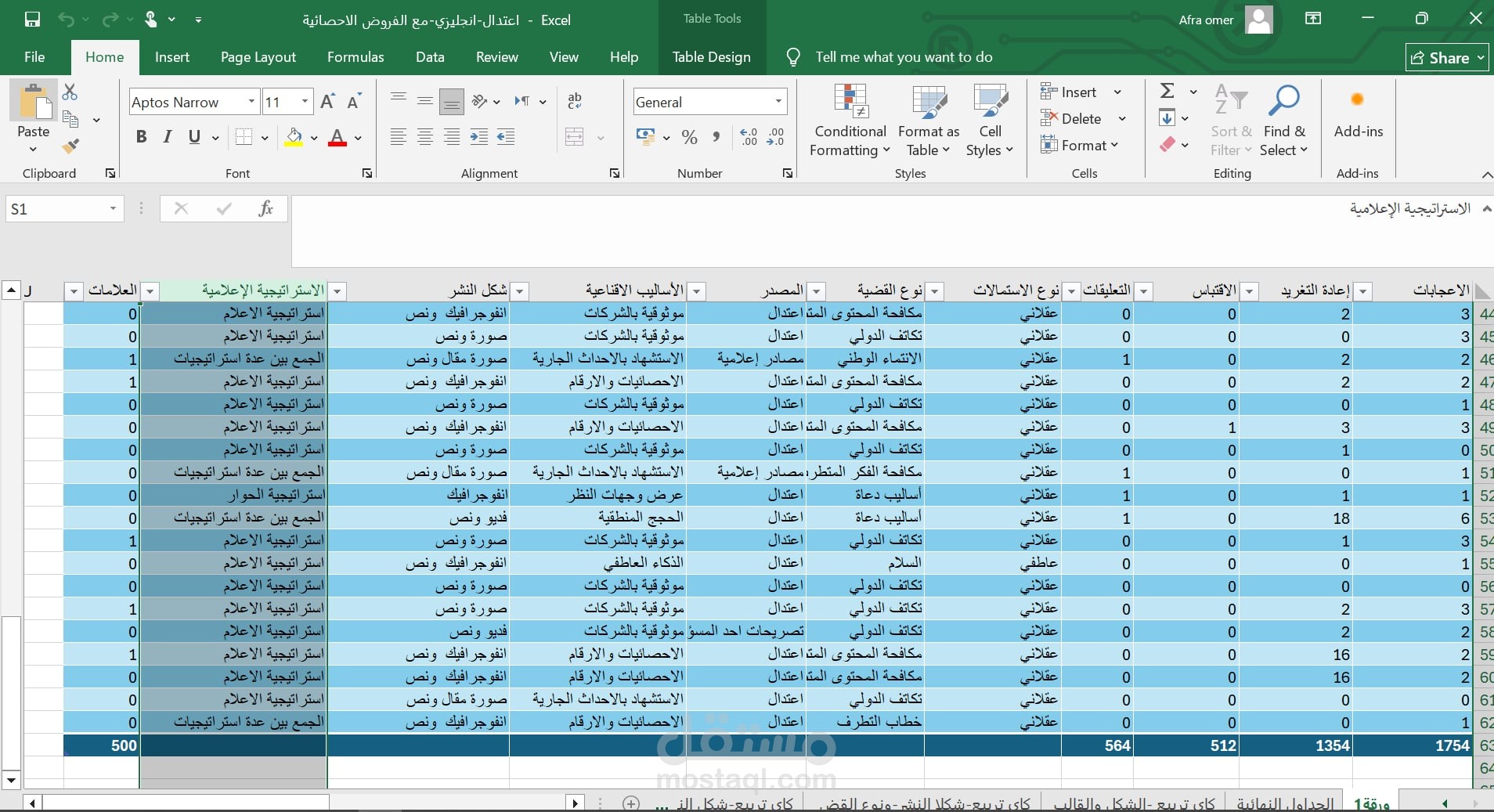
Task: Click the Cut scissors icon
Action: tap(70, 92)
